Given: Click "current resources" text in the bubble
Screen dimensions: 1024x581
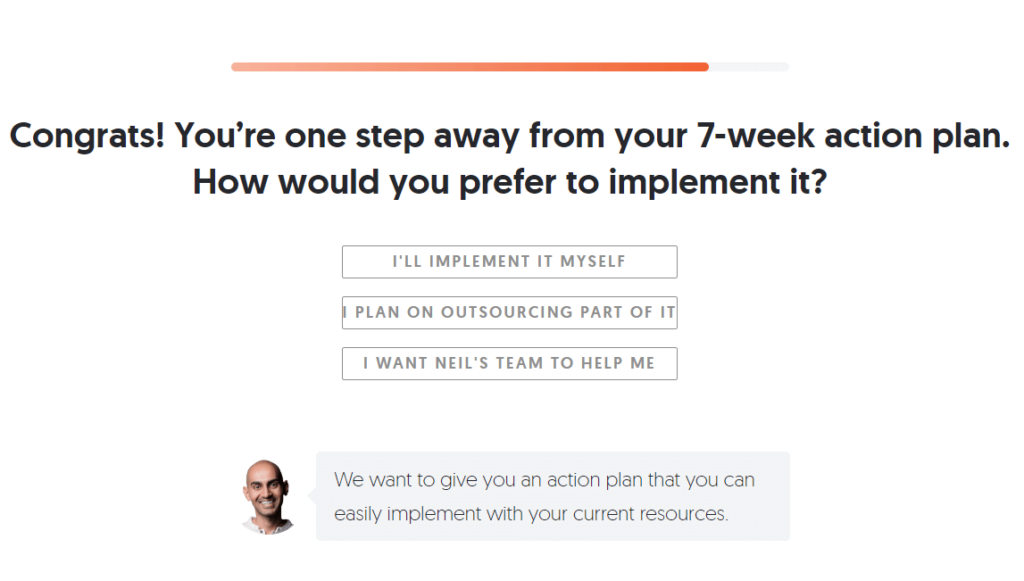Looking at the screenshot, I should 650,514.
